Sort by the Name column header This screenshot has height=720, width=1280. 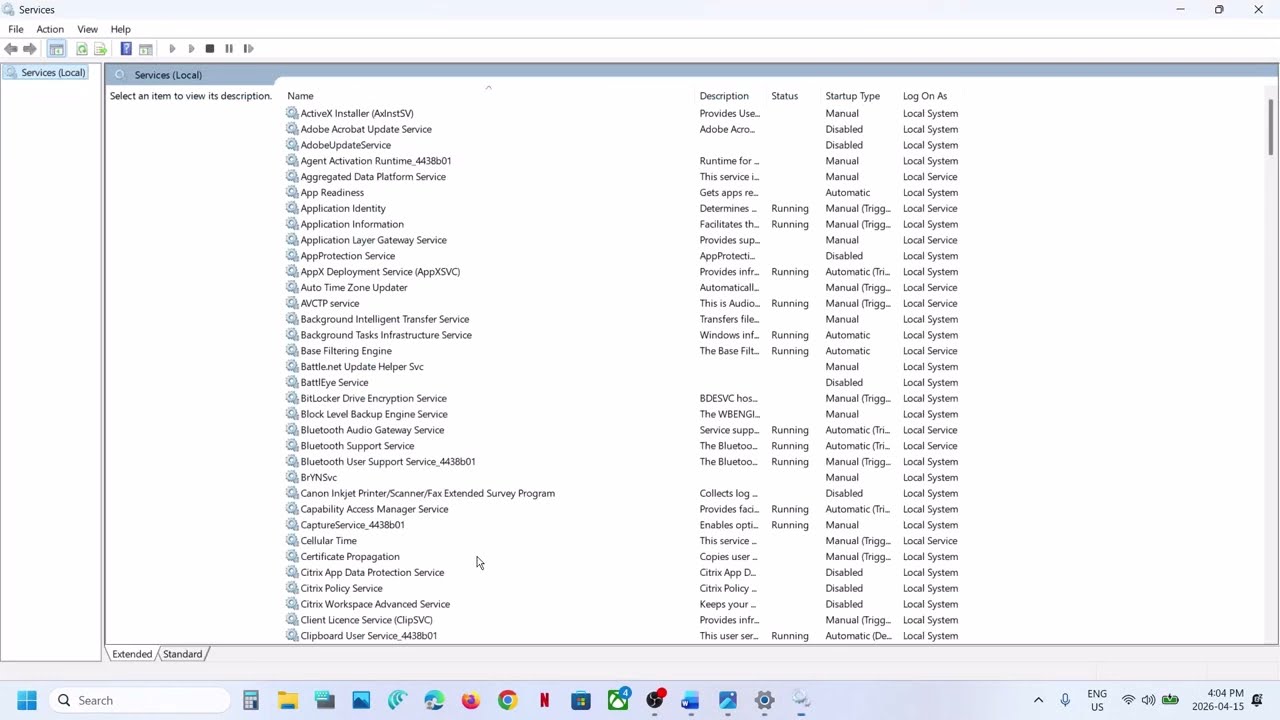coord(300,96)
